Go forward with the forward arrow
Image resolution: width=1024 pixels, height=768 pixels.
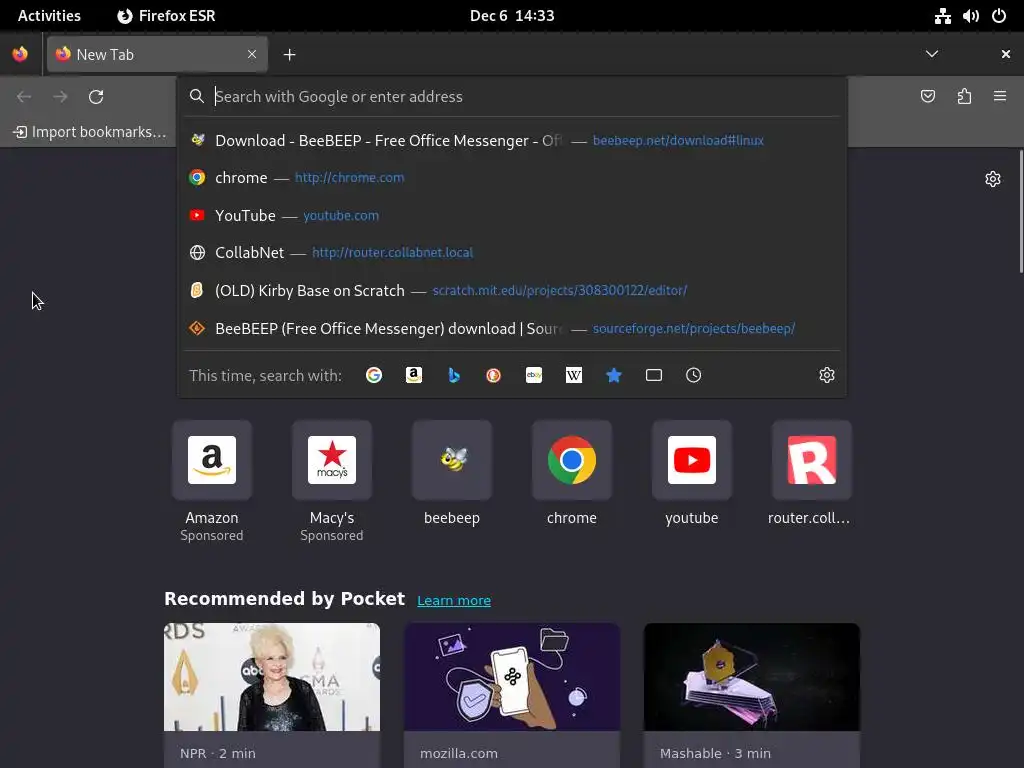point(60,97)
